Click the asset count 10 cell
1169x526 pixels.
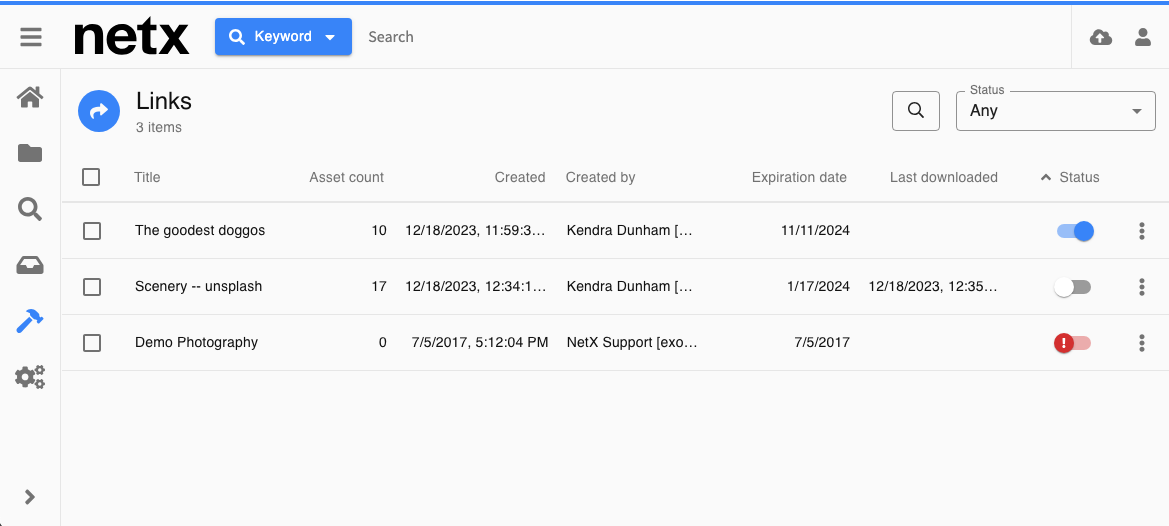(x=379, y=230)
